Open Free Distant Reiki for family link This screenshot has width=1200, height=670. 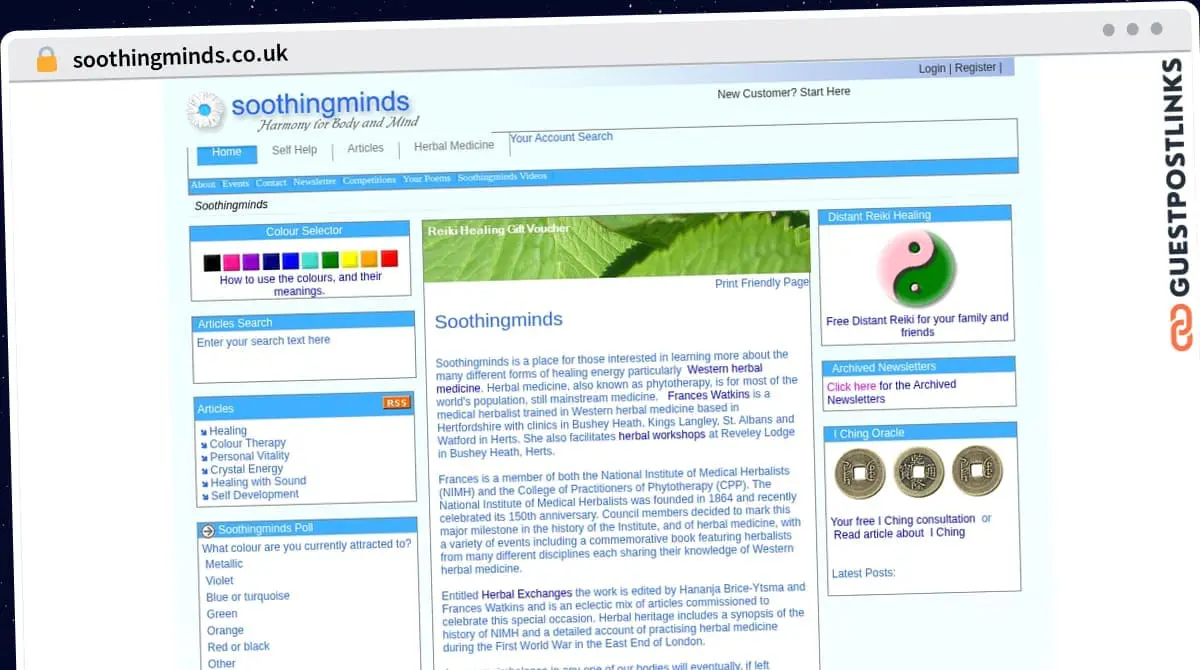point(917,325)
